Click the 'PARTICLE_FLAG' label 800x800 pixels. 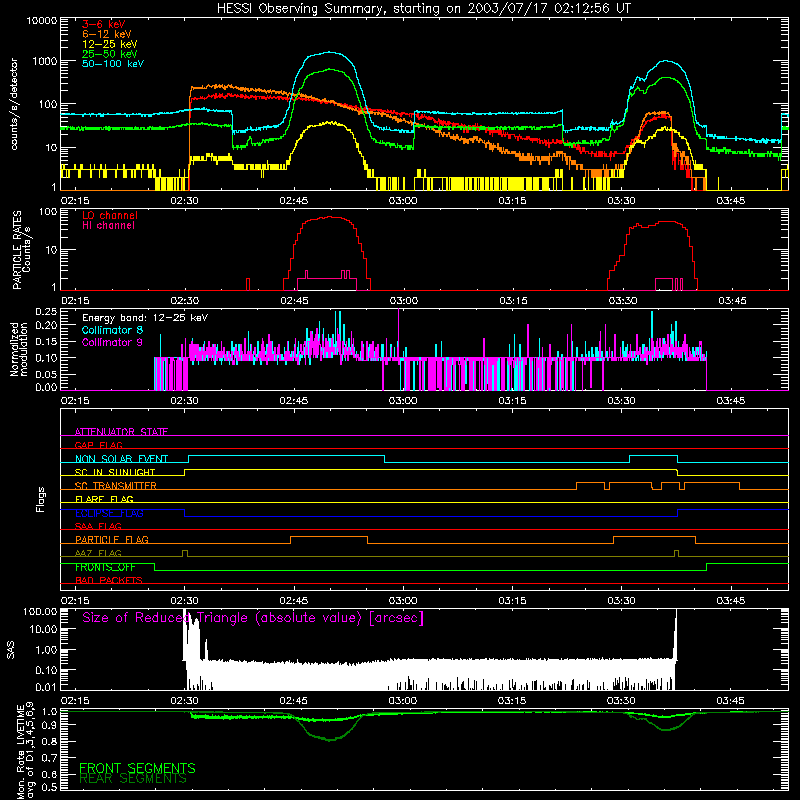pos(112,539)
